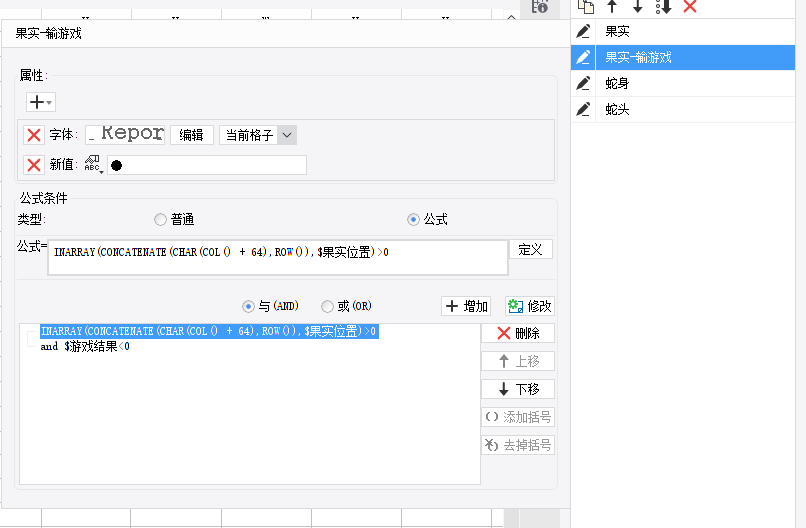
Task: Click the 增加 button to add the condition
Action: coord(466,306)
